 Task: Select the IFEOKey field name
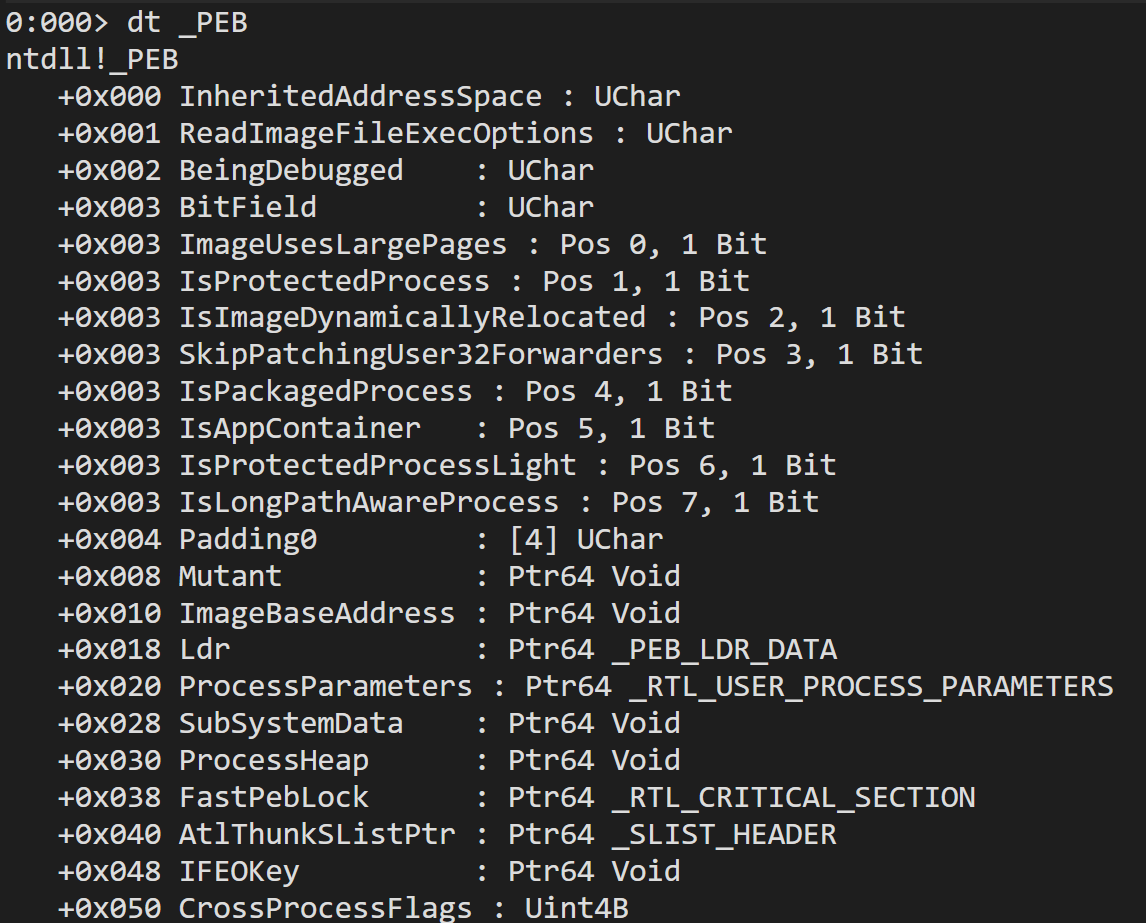(239, 871)
